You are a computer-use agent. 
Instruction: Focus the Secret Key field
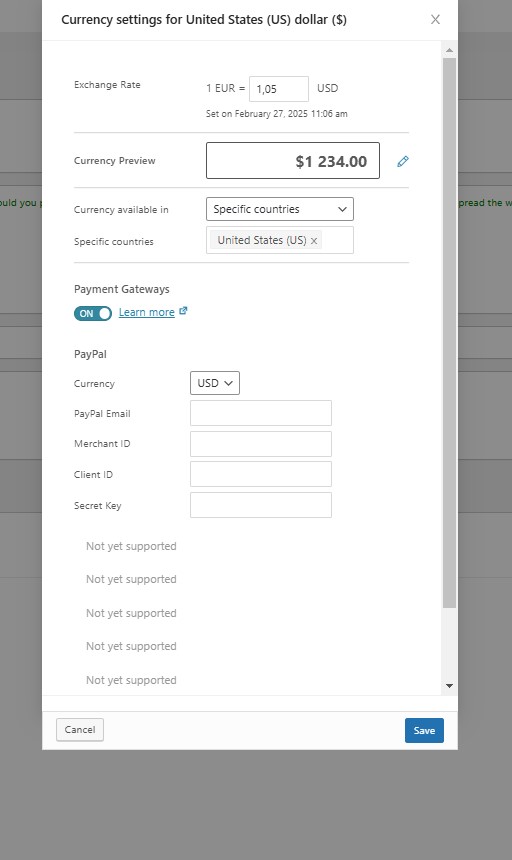point(261,505)
